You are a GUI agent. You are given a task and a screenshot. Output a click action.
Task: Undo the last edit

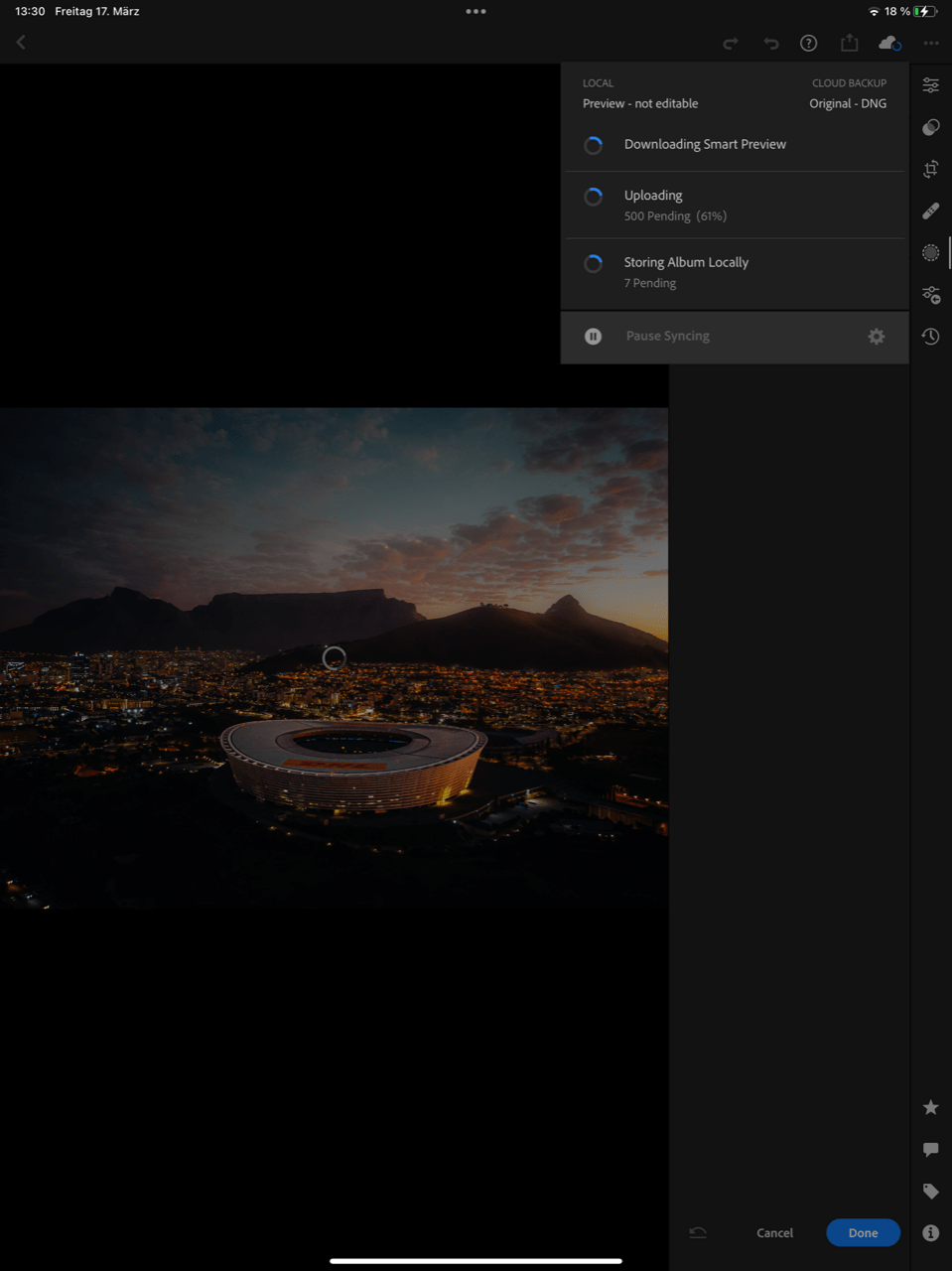click(771, 43)
